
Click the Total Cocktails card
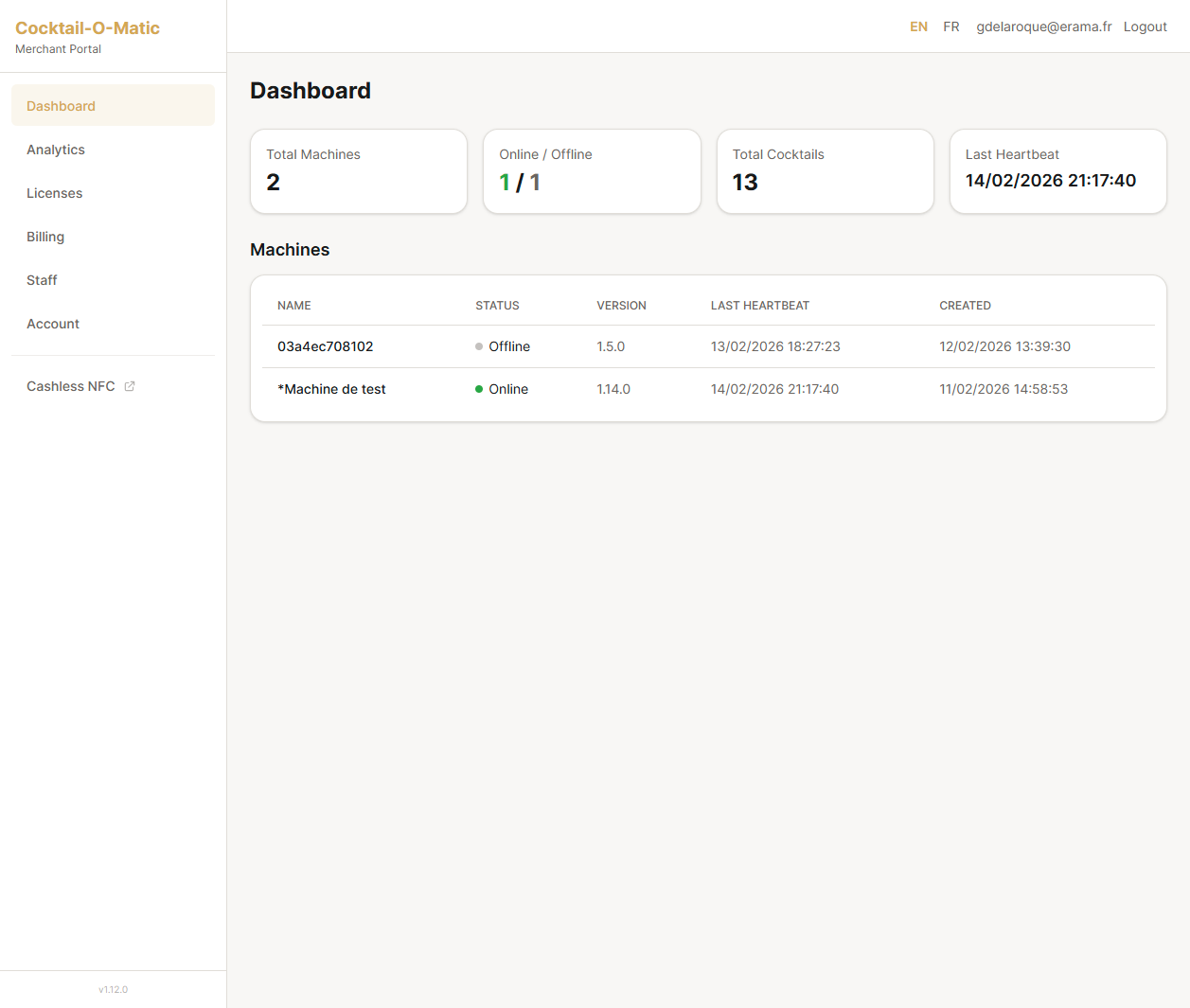(826, 171)
